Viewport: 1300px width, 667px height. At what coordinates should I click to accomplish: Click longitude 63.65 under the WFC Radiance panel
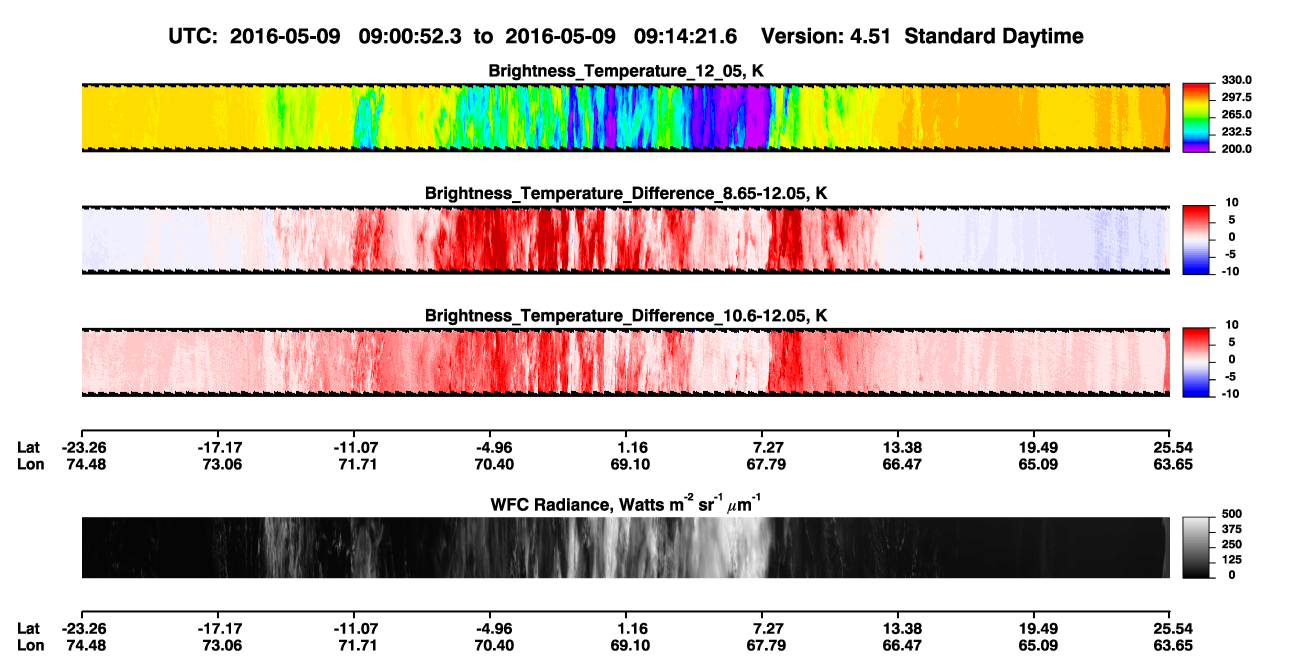click(x=1170, y=645)
